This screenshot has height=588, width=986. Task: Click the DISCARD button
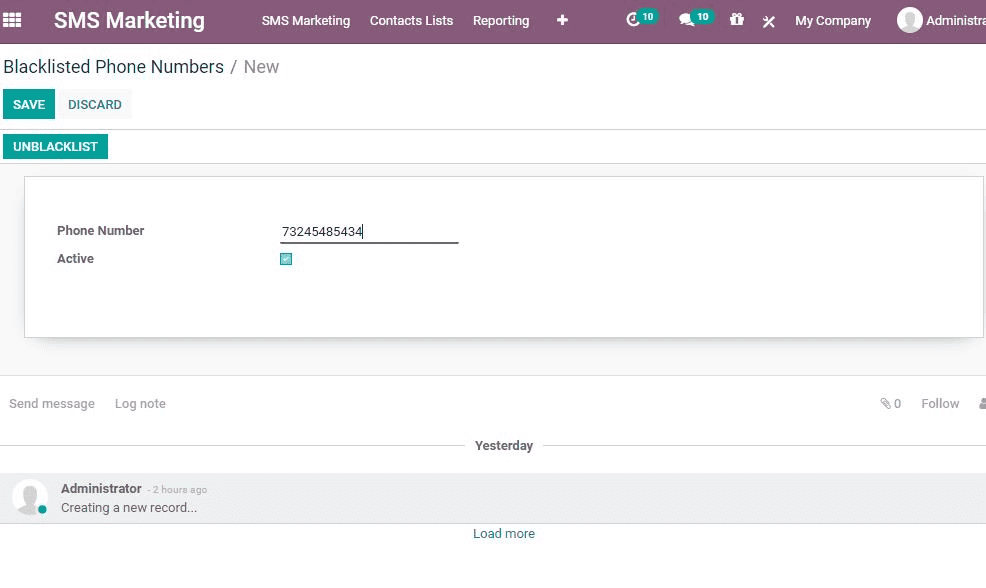click(x=95, y=104)
